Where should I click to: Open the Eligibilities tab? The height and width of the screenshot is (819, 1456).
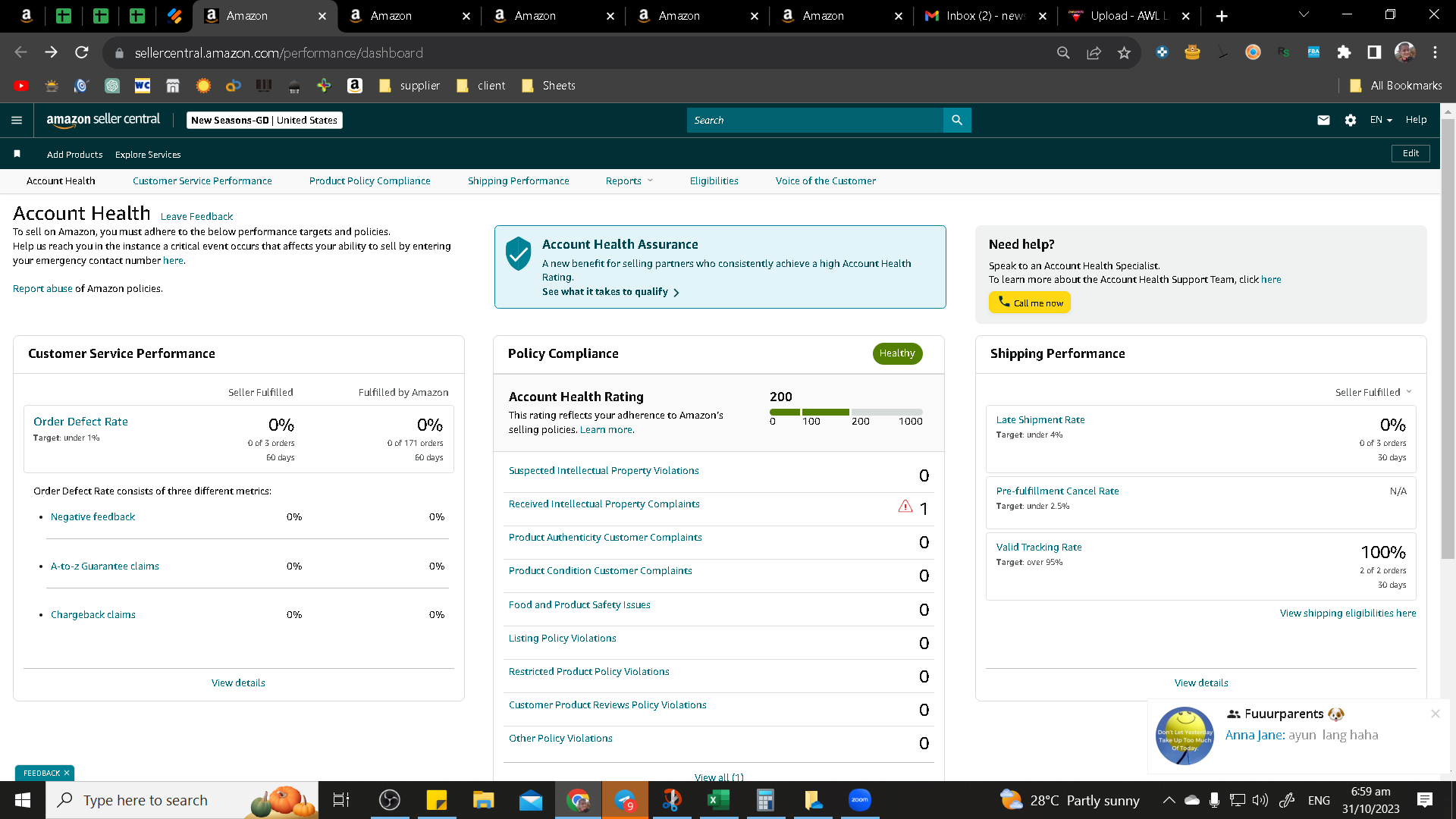click(714, 180)
